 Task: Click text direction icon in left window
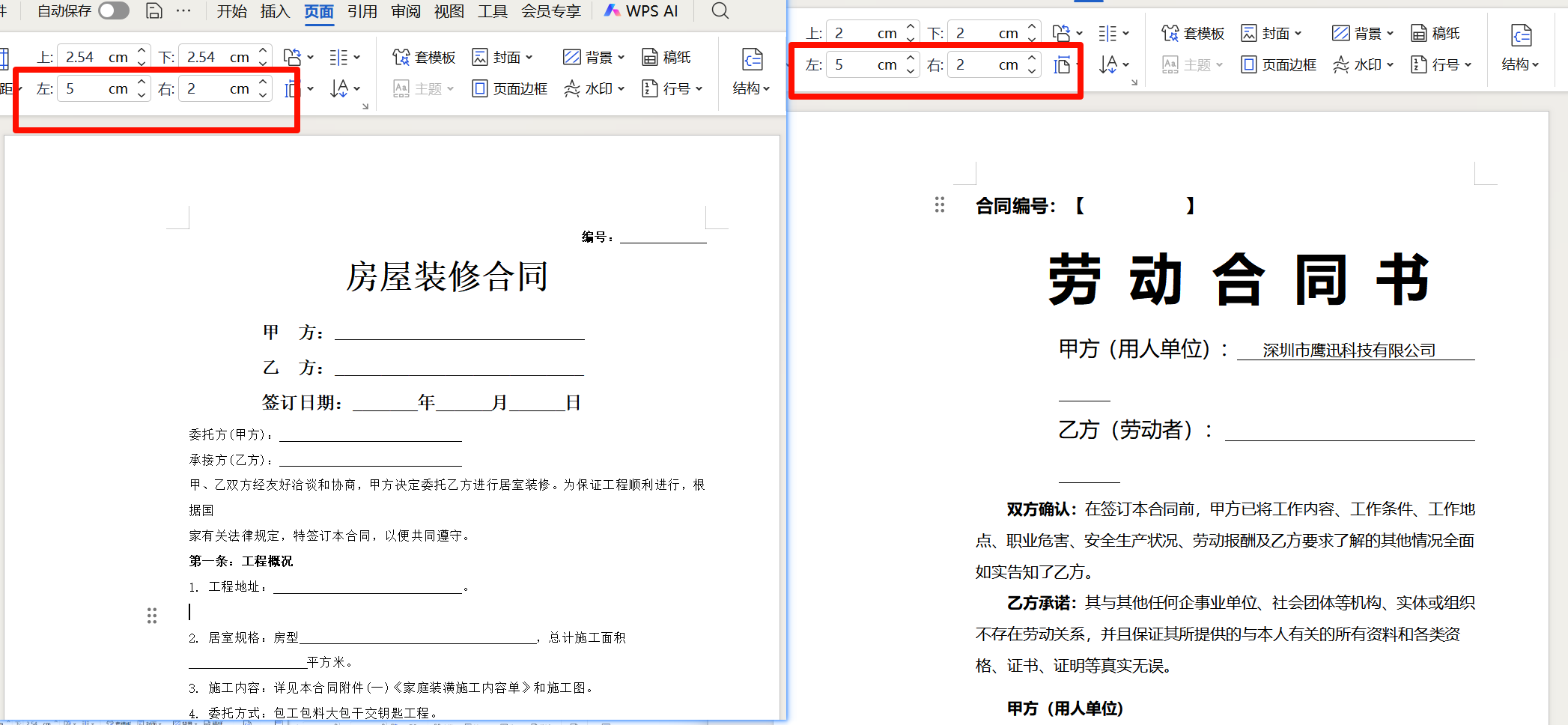click(339, 88)
